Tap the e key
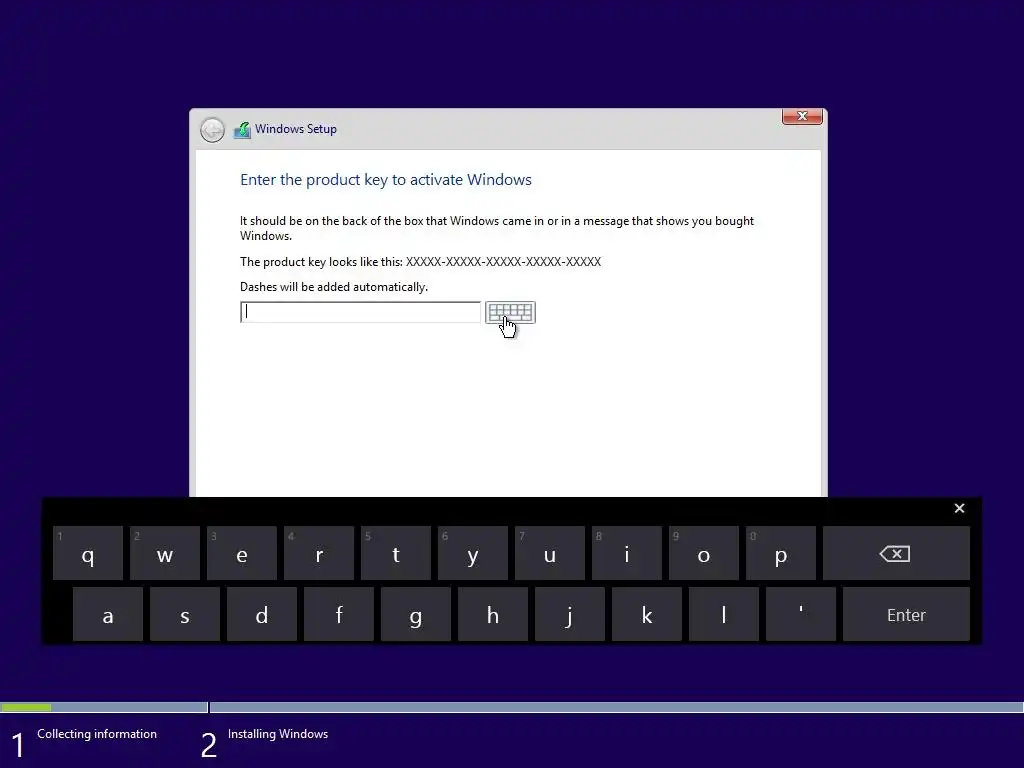 [x=242, y=553]
